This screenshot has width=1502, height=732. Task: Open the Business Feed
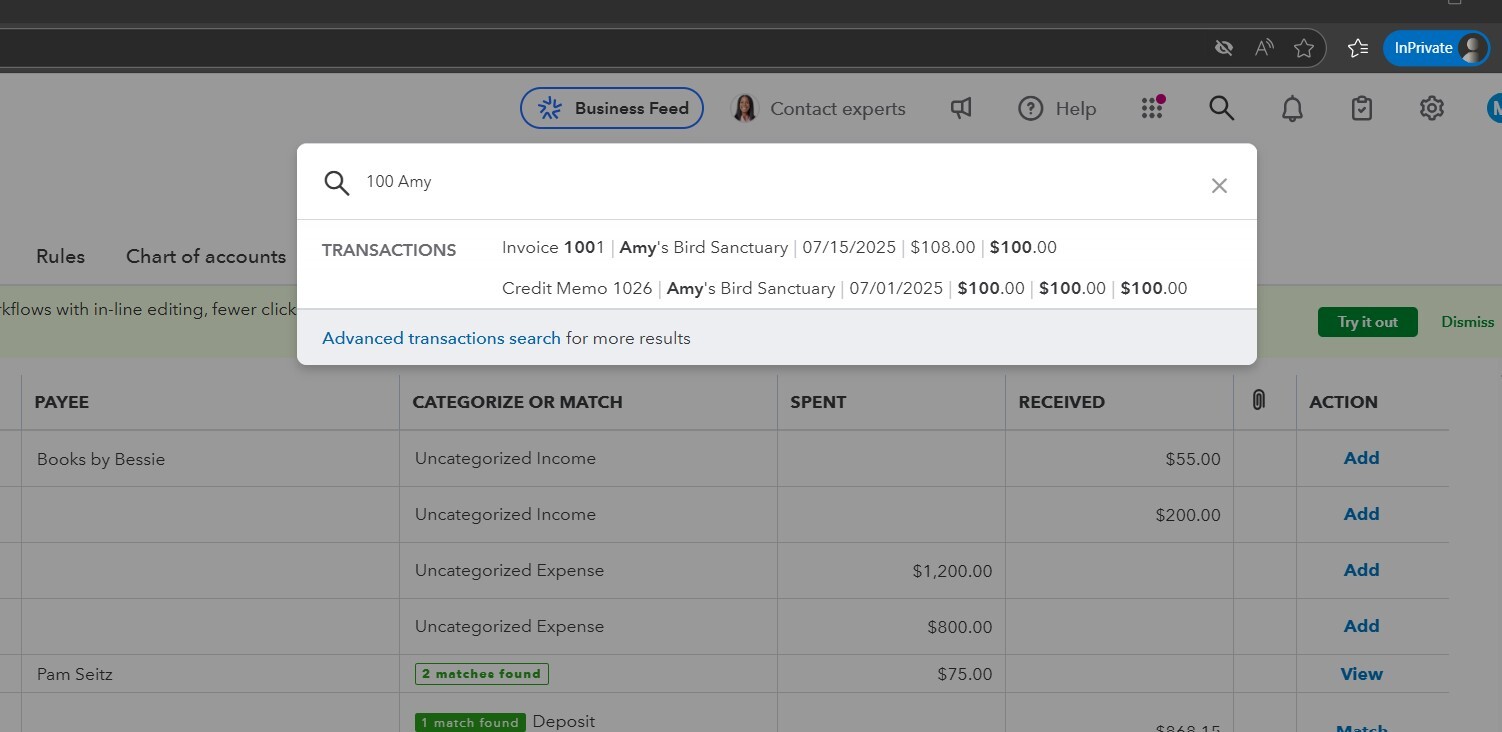[611, 108]
